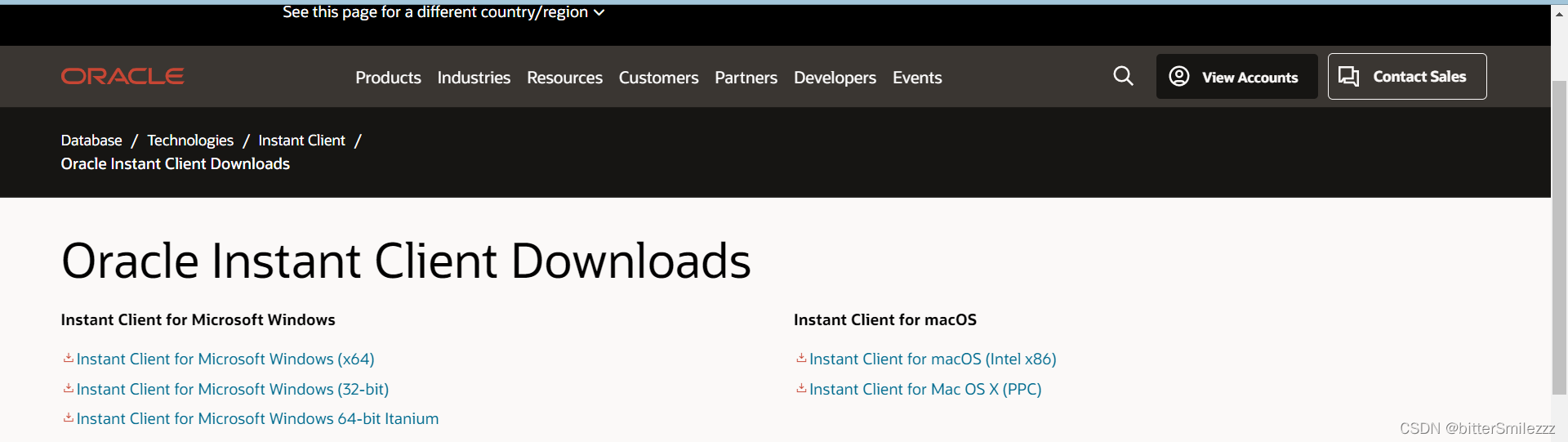Viewport: 1568px width, 442px height.
Task: Open Instant Client for macOS (Intel x86)
Action: 933,359
